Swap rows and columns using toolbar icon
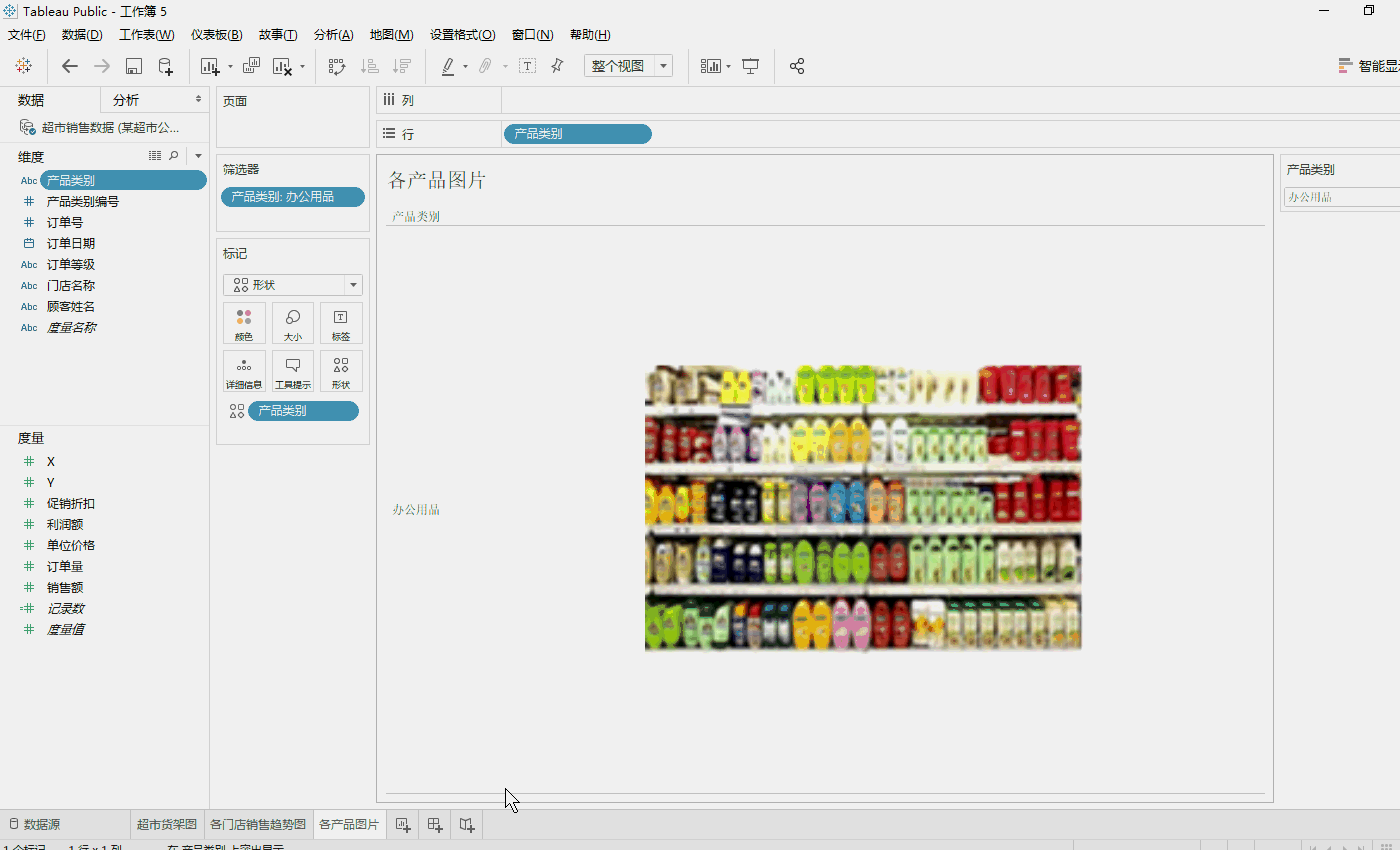 [337, 66]
